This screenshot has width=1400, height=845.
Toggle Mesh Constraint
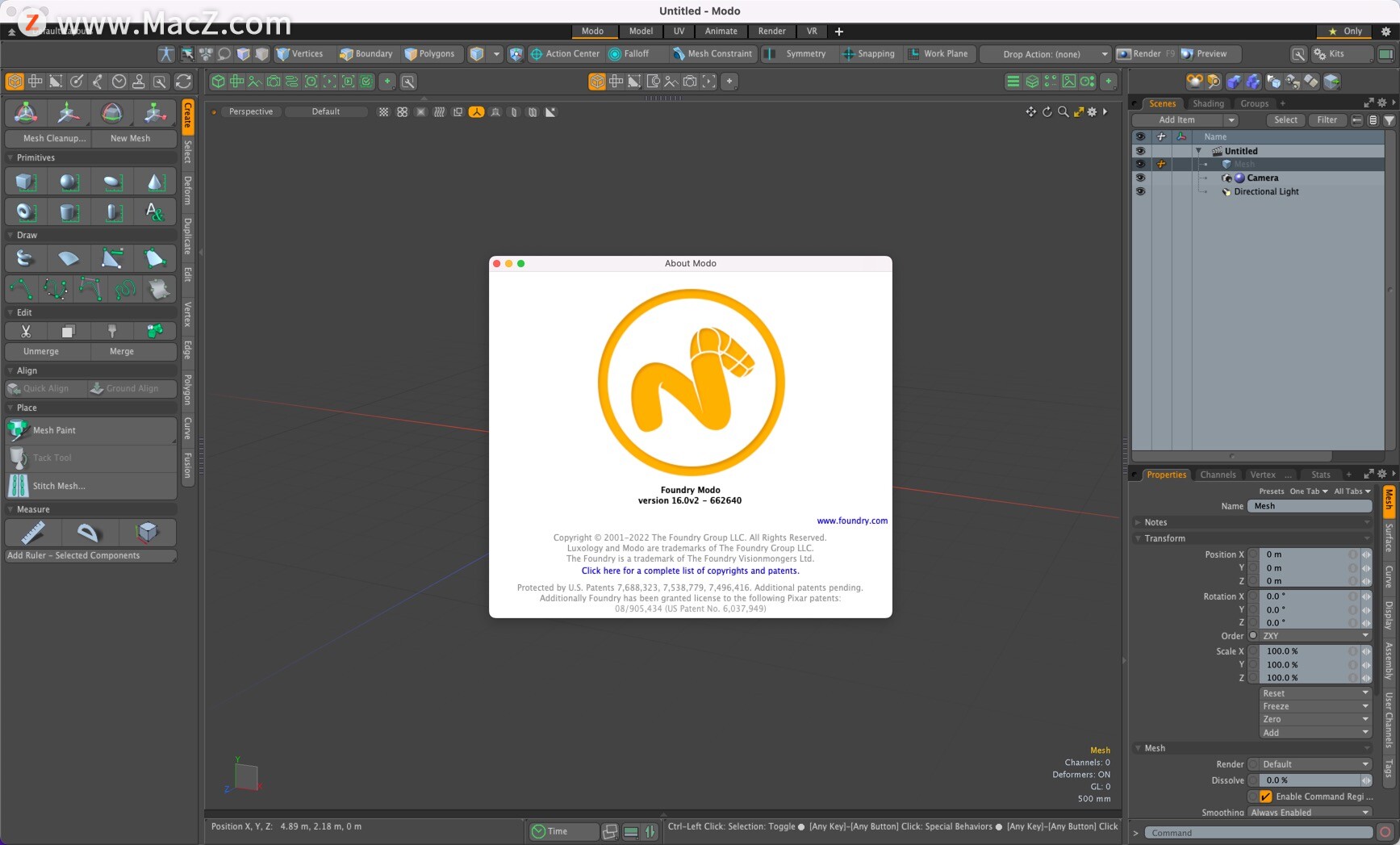(713, 54)
